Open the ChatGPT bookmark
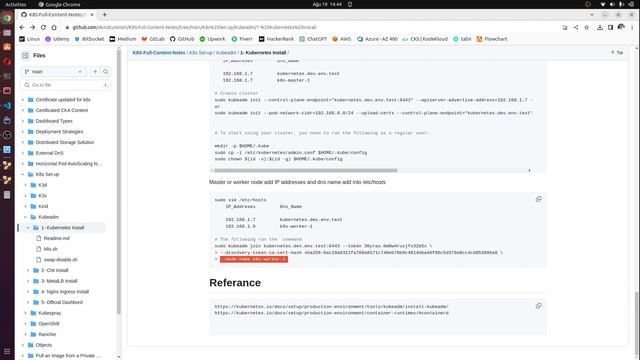Screen dimensions: 640x360 click(313, 39)
